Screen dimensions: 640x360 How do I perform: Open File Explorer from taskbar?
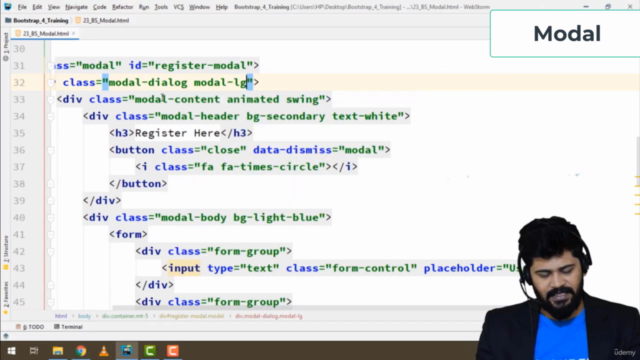pyautogui.click(x=58, y=351)
